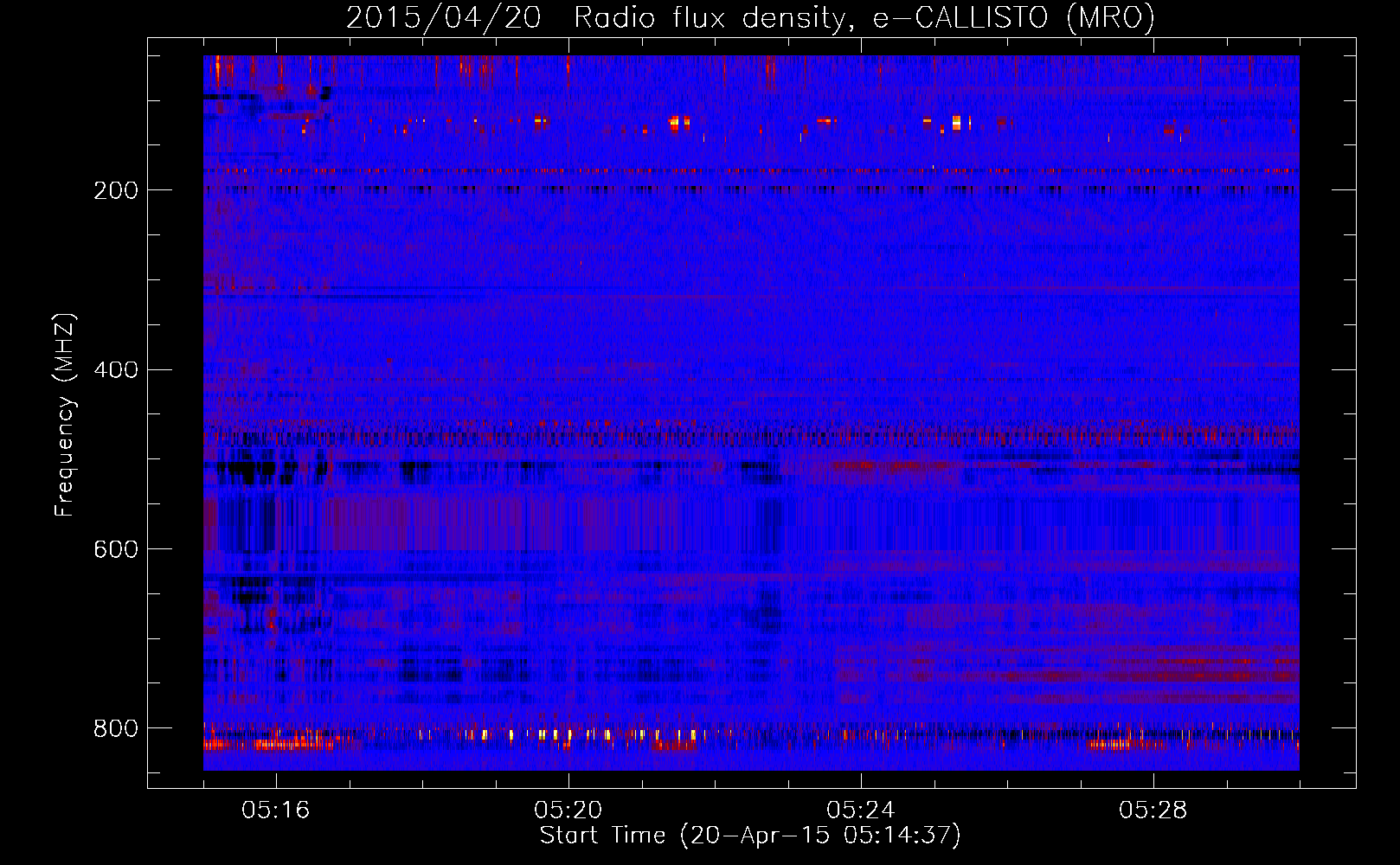Click the 05:20 time tick label
1400x865 pixels.
pyautogui.click(x=568, y=811)
